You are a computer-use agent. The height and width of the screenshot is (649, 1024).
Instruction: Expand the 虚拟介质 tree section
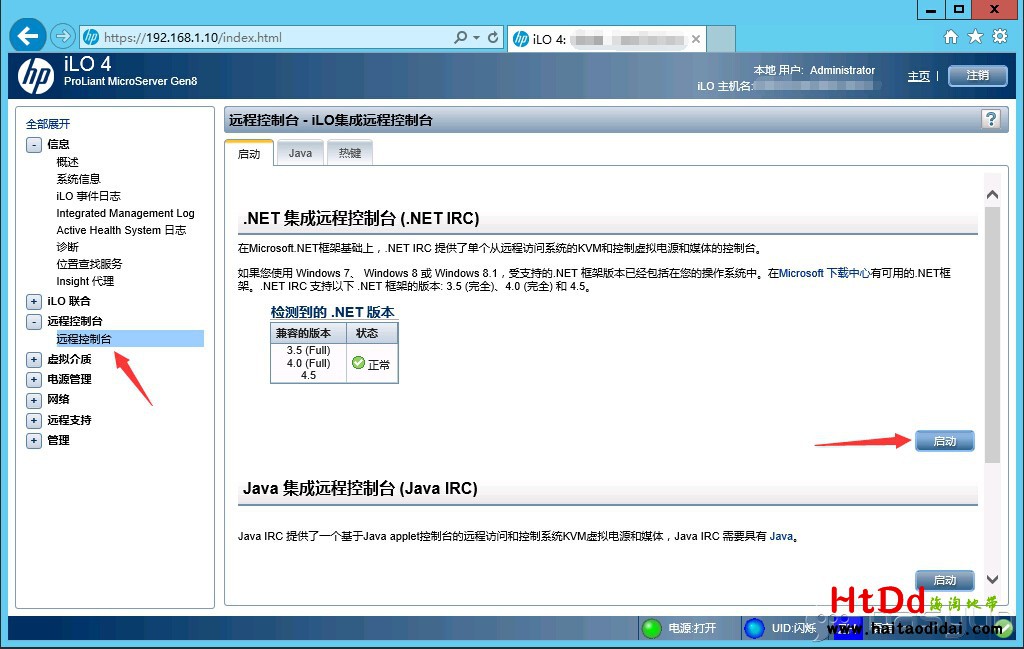(34, 360)
